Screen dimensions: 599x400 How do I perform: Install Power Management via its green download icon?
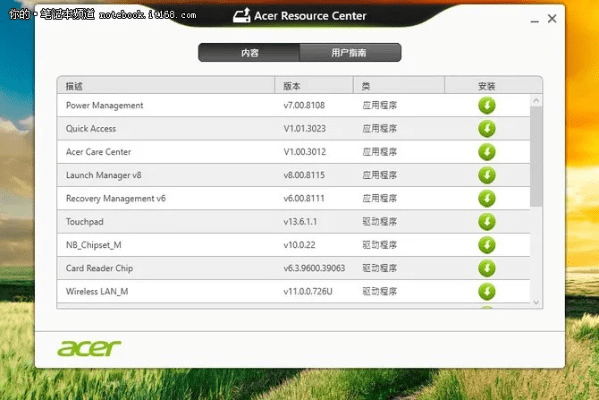pyautogui.click(x=487, y=105)
